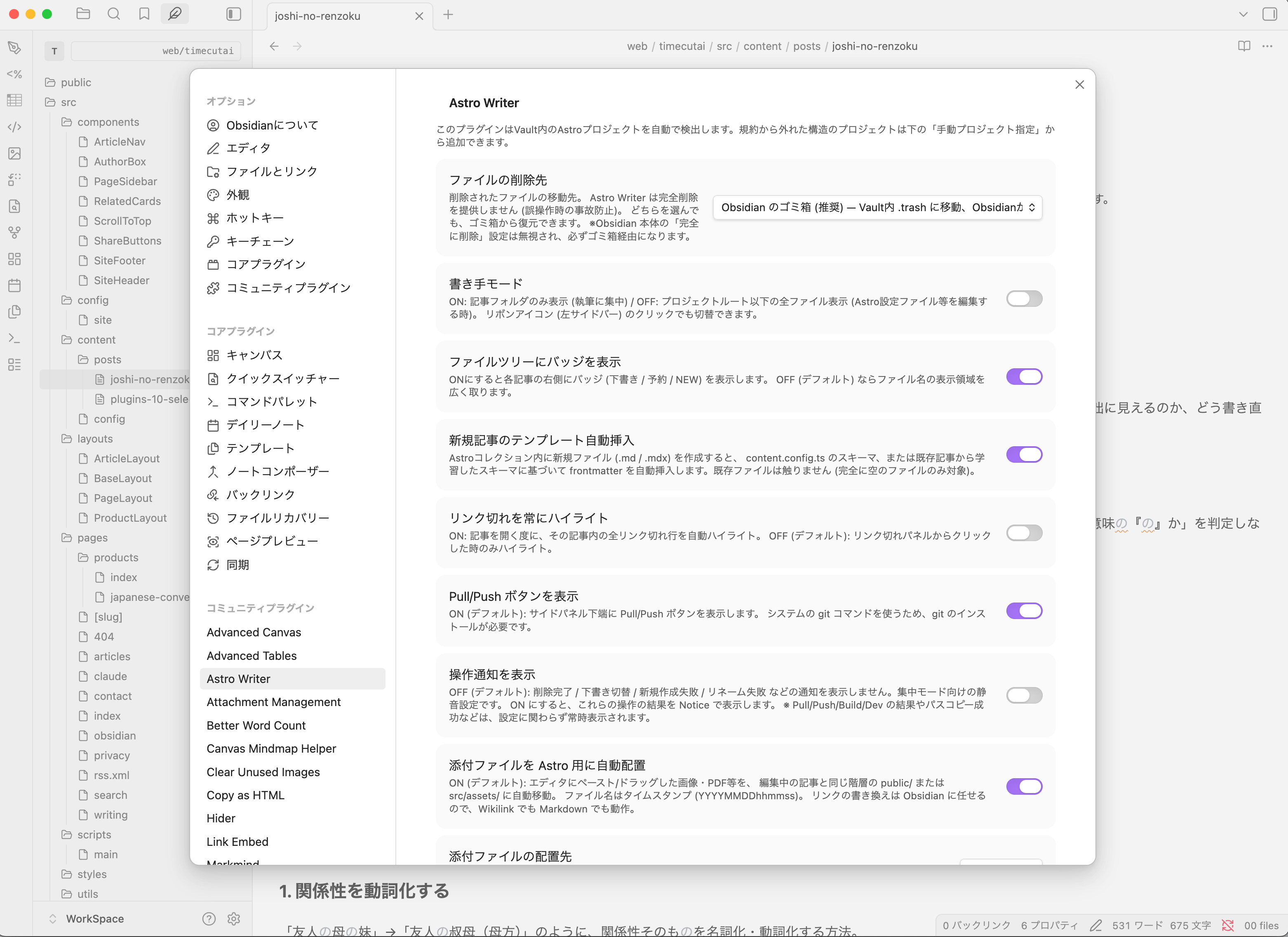Navigate back with the left arrow
The width and height of the screenshot is (1288, 937).
(x=274, y=46)
